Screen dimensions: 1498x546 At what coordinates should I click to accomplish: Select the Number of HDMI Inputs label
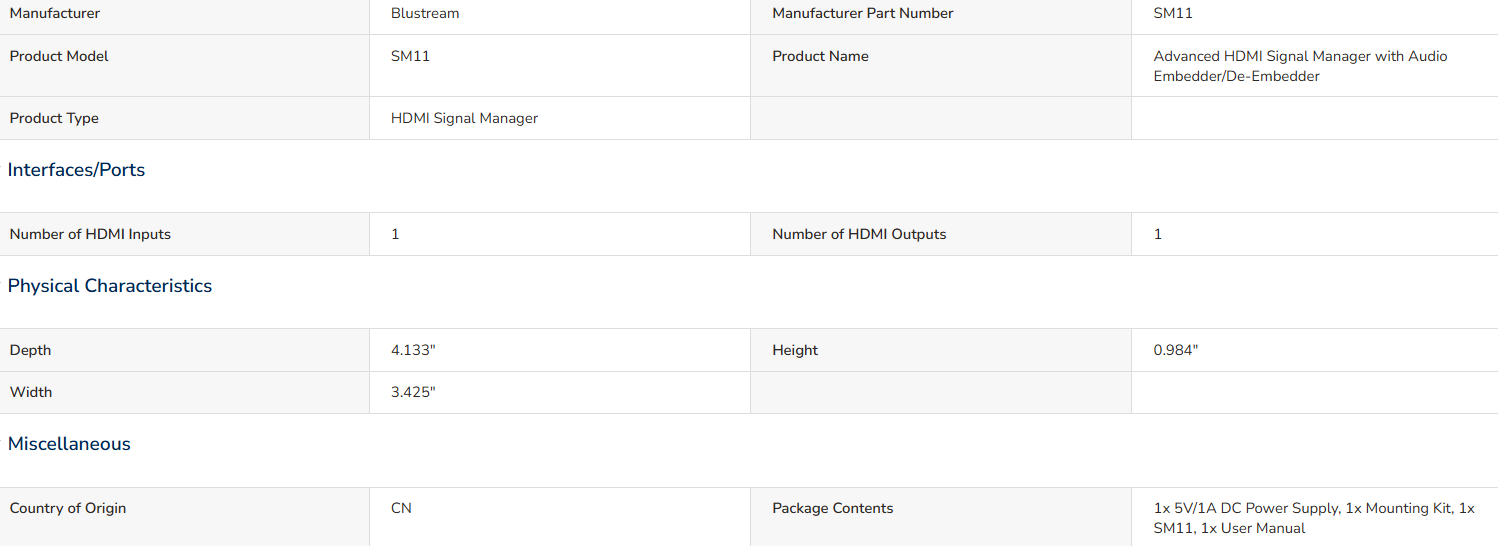[x=90, y=234]
